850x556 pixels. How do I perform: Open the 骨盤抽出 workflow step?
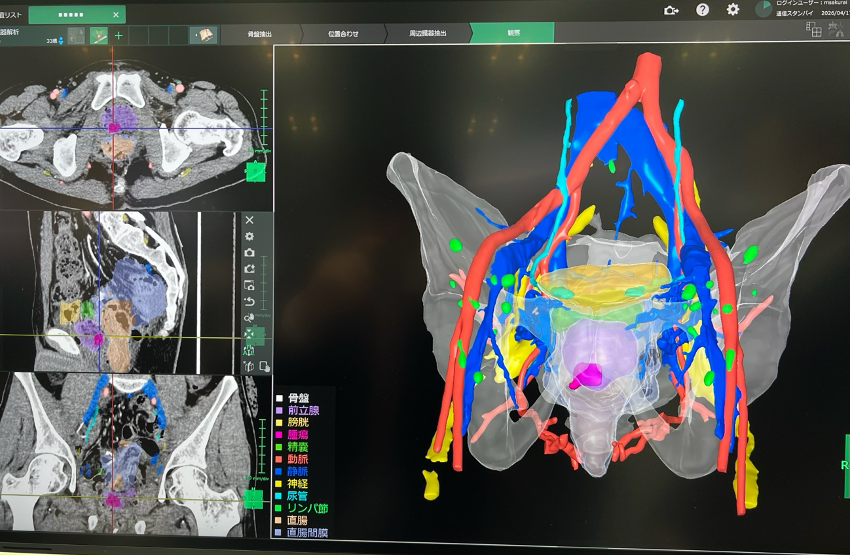(262, 34)
